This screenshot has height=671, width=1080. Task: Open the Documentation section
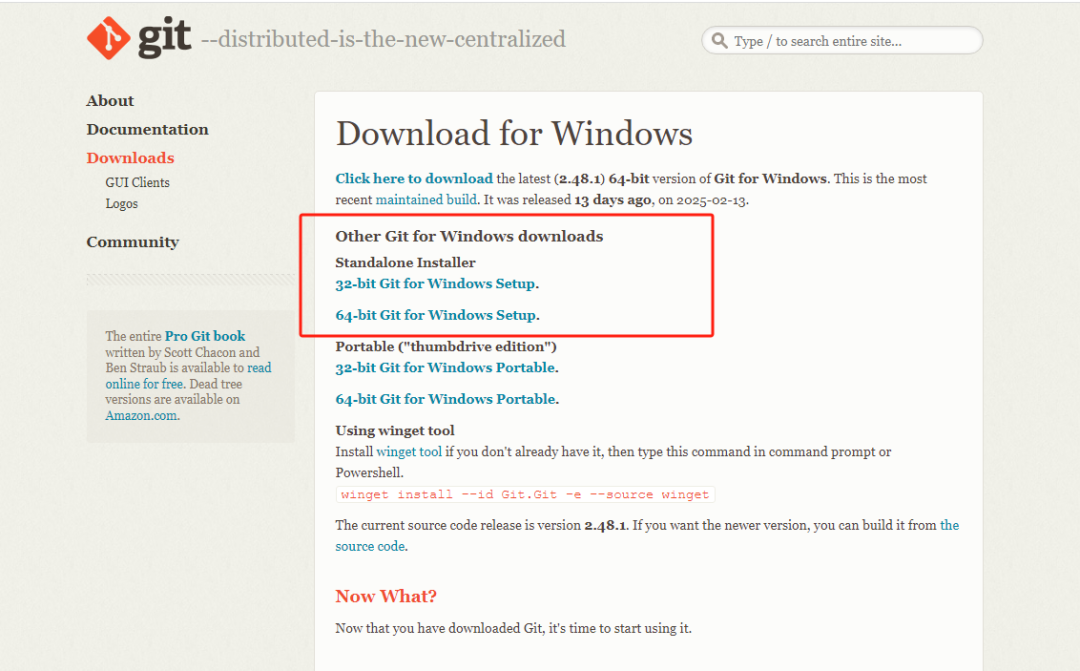[x=147, y=130]
